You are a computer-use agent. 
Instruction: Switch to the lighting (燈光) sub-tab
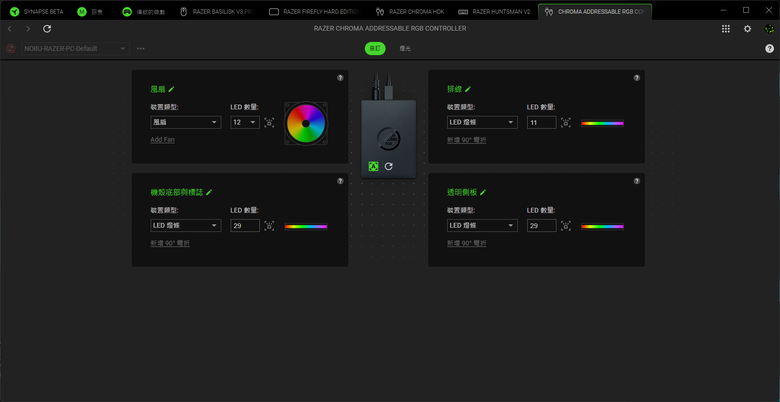(405, 49)
